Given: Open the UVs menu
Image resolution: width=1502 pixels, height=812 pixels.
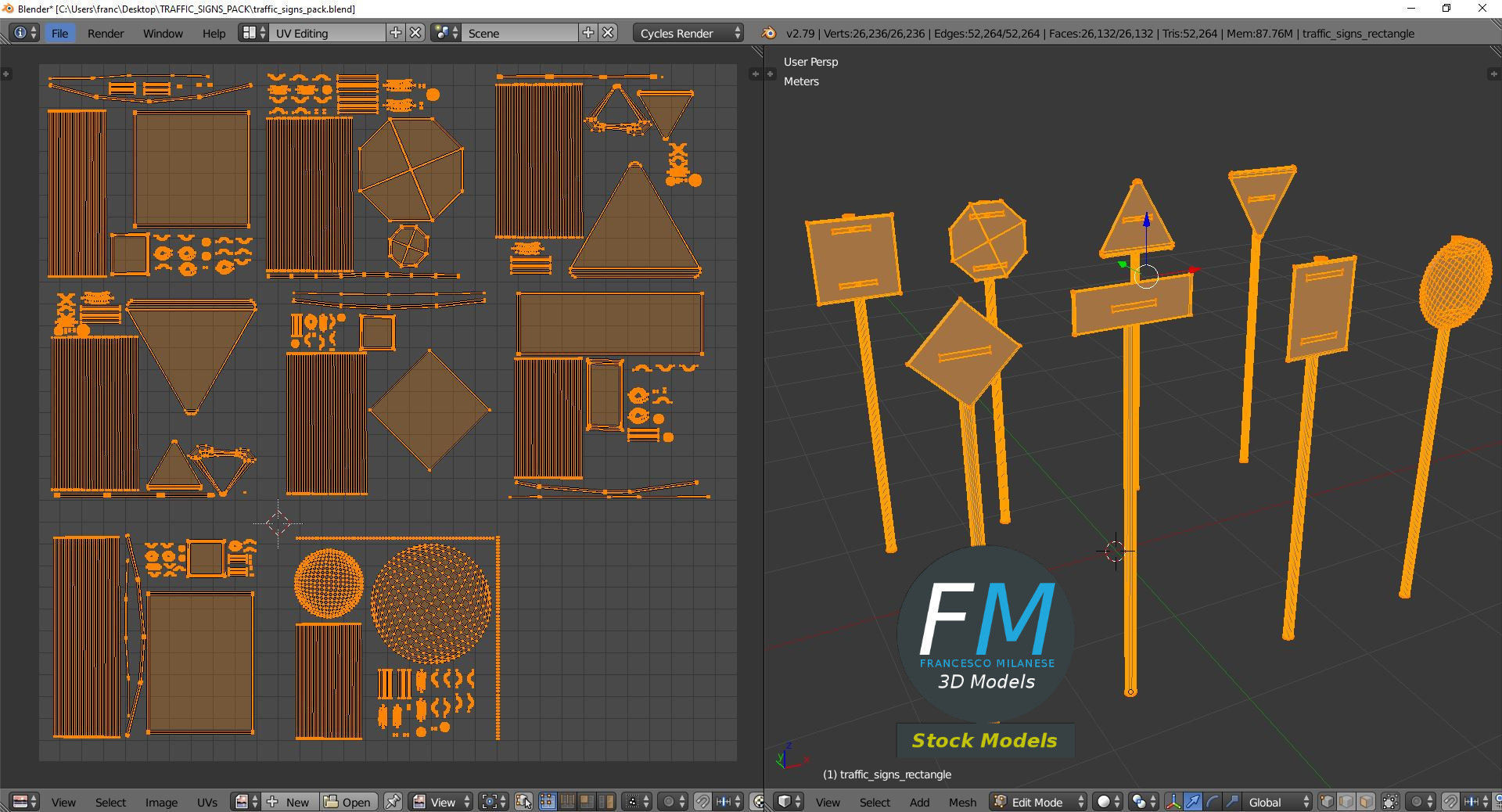Looking at the screenshot, I should click(x=207, y=802).
